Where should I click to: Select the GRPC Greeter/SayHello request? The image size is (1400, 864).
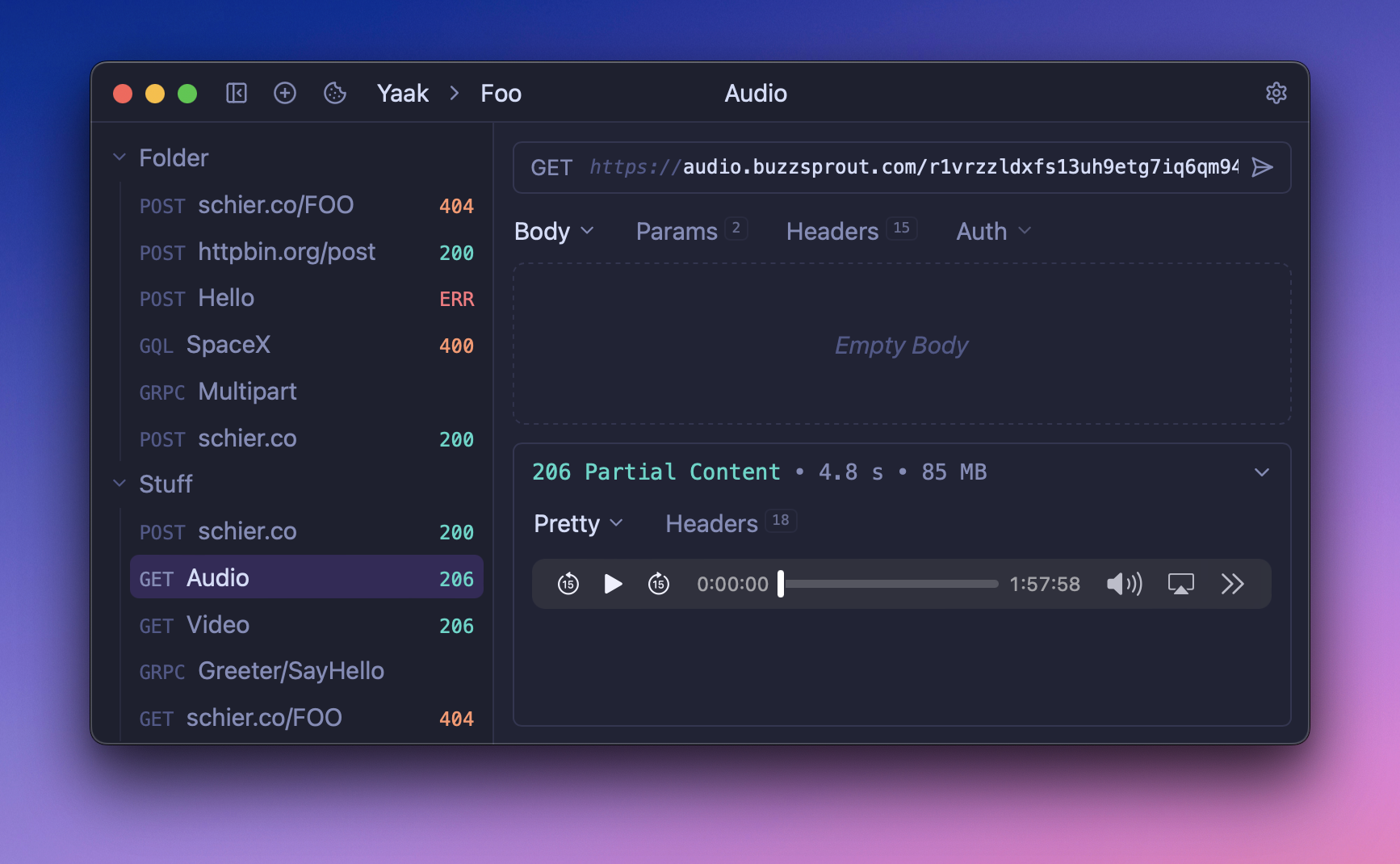(307, 671)
